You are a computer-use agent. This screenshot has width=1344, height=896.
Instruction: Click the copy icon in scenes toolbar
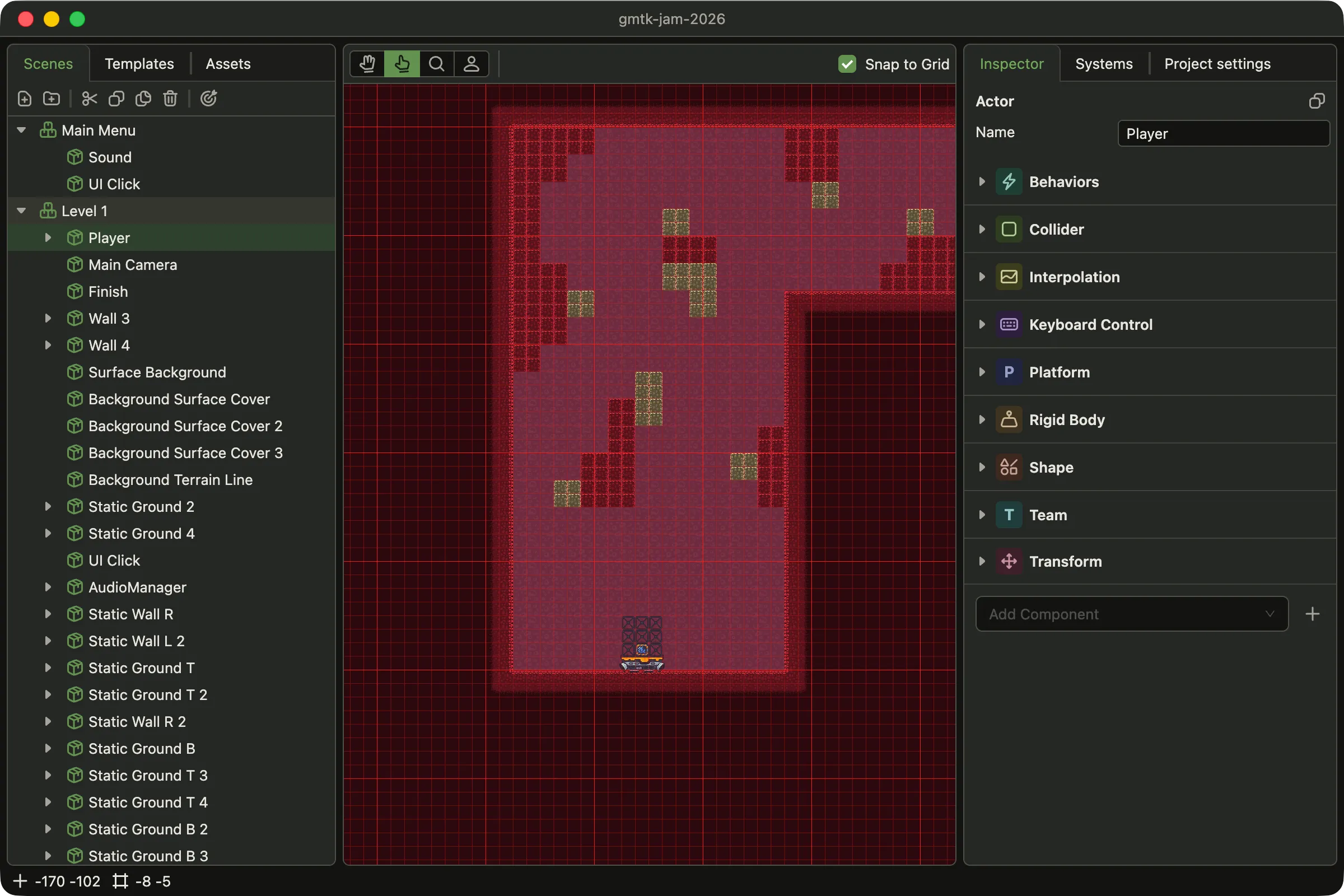pyautogui.click(x=116, y=99)
